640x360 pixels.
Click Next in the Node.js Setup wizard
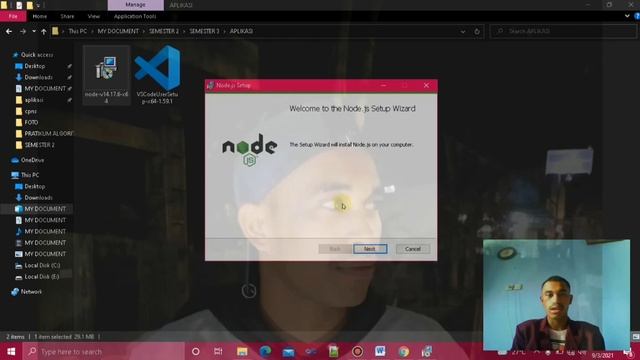370,249
